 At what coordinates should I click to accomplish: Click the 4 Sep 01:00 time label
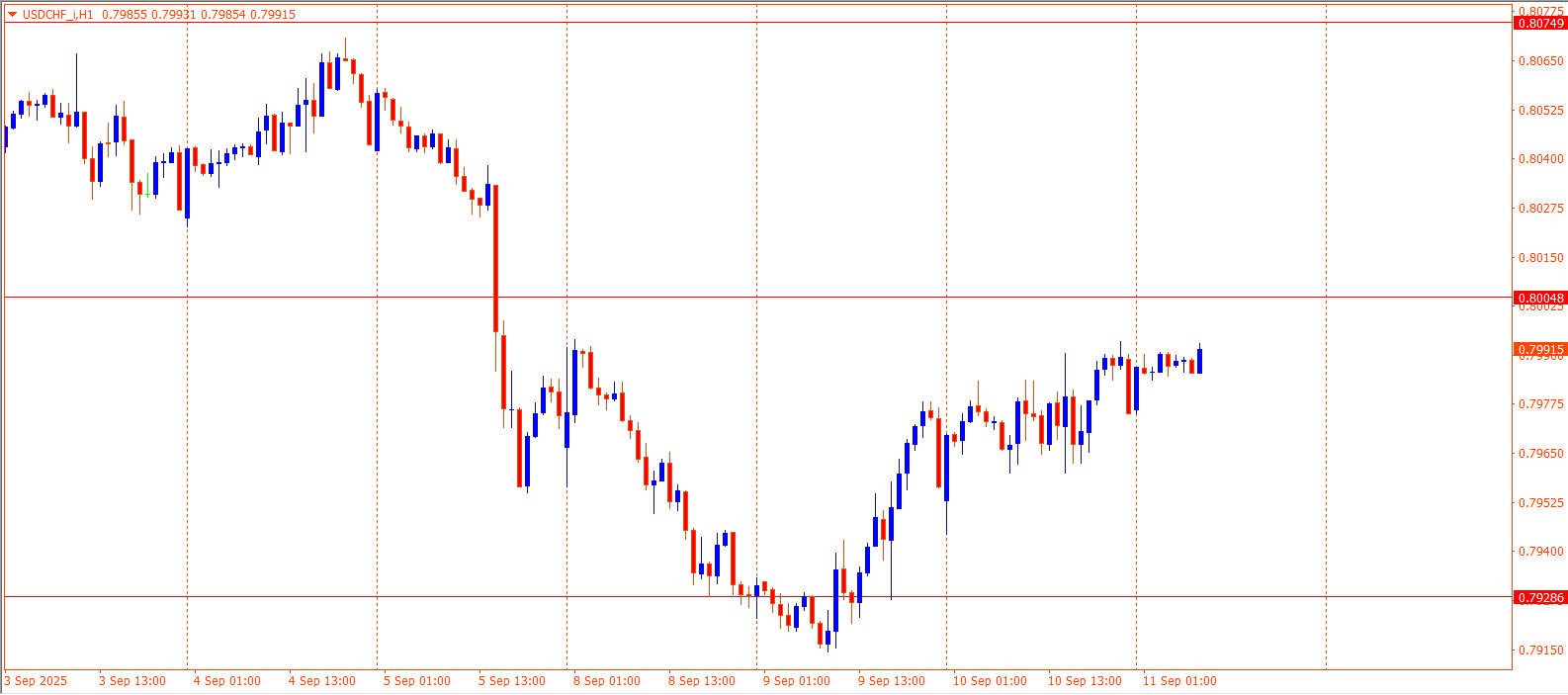pos(226,681)
